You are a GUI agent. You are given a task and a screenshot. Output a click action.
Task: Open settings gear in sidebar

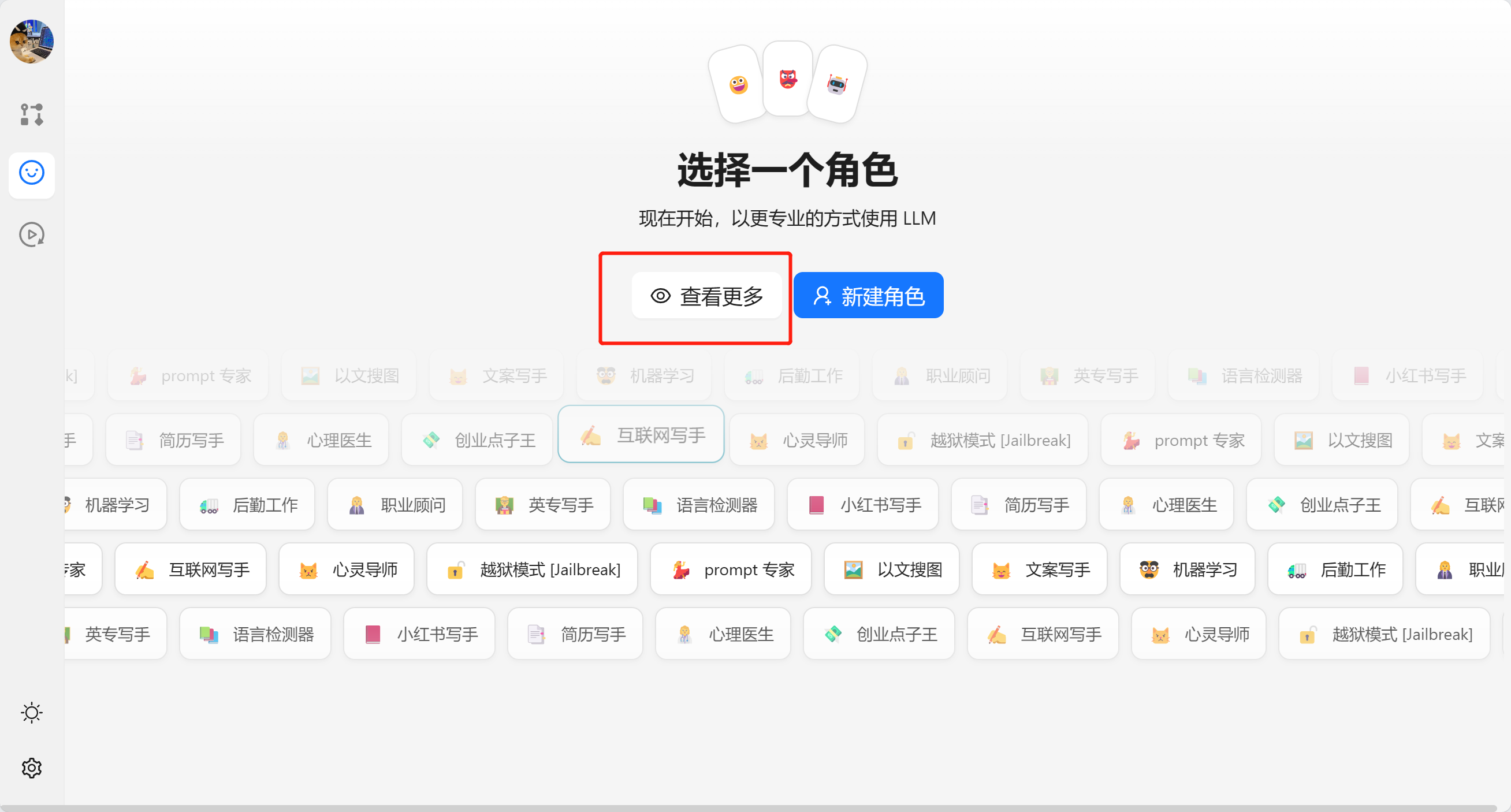(32, 768)
